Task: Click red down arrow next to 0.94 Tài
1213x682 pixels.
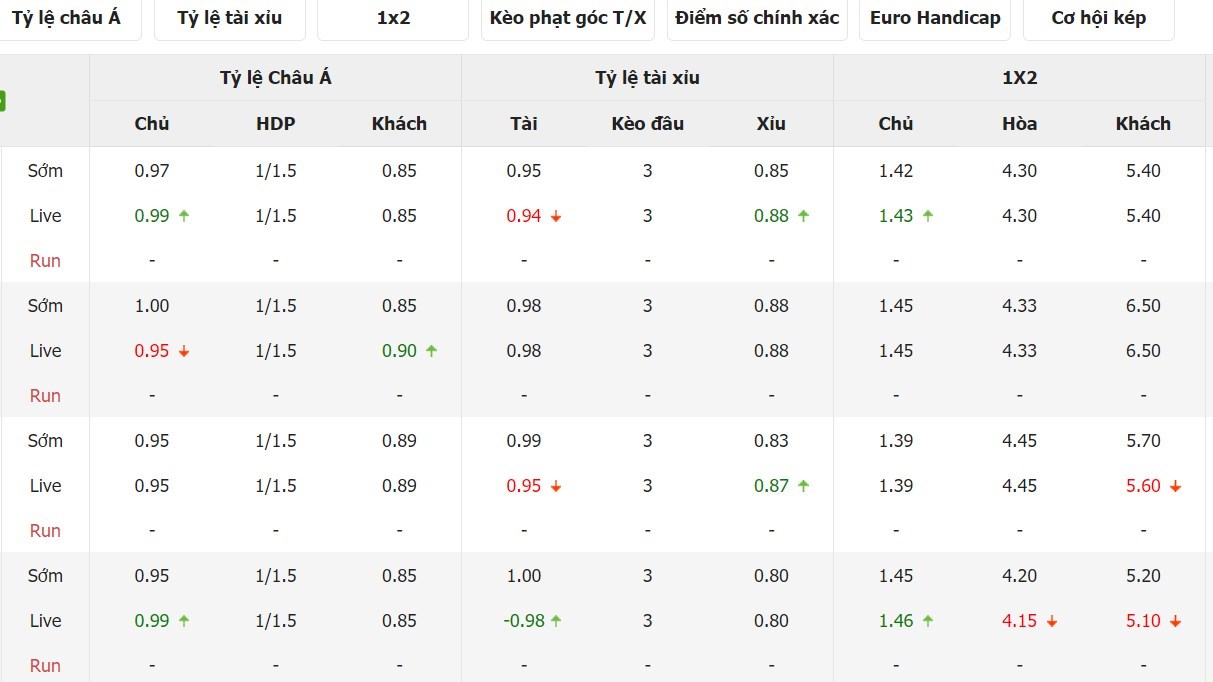Action: (x=556, y=216)
